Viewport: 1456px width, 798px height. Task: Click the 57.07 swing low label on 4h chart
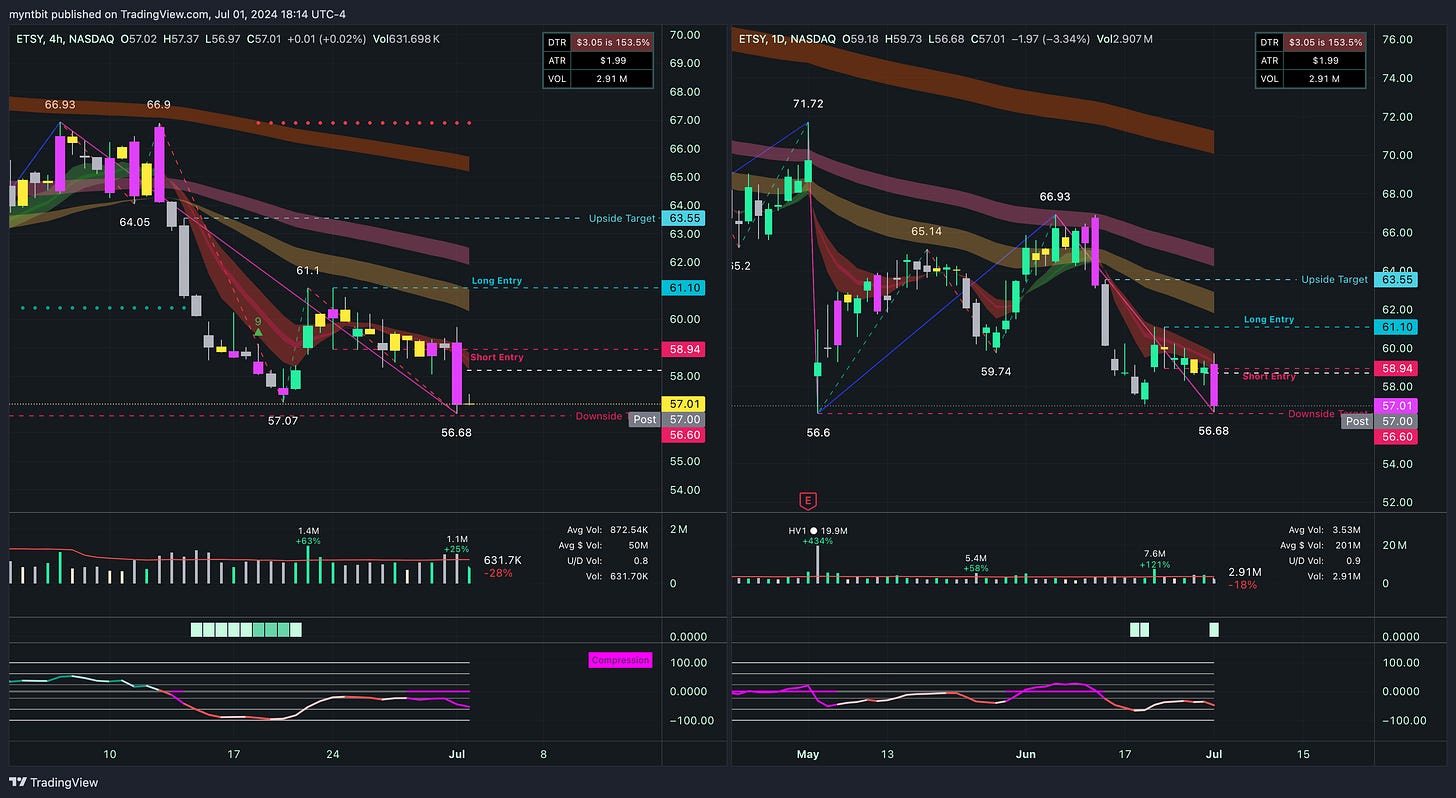[x=283, y=421]
